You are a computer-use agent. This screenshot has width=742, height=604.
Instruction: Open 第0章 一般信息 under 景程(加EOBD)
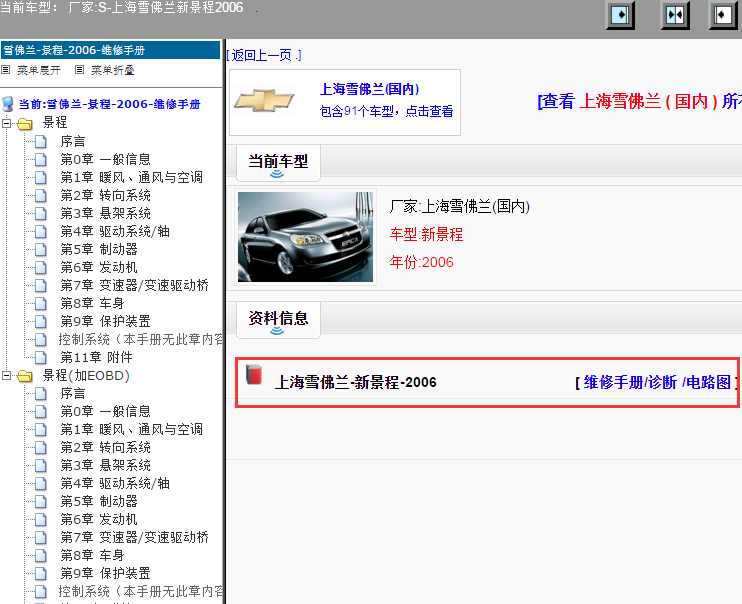(105, 411)
